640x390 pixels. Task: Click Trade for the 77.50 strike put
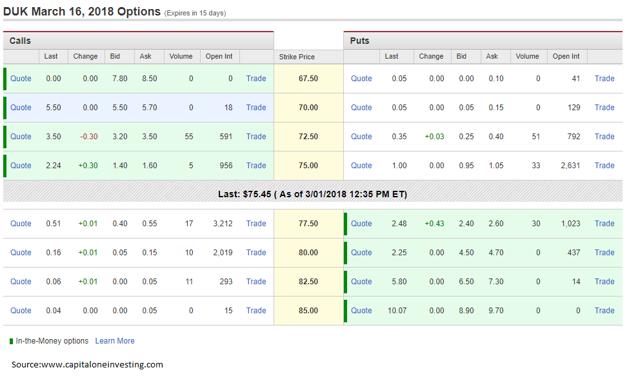604,223
